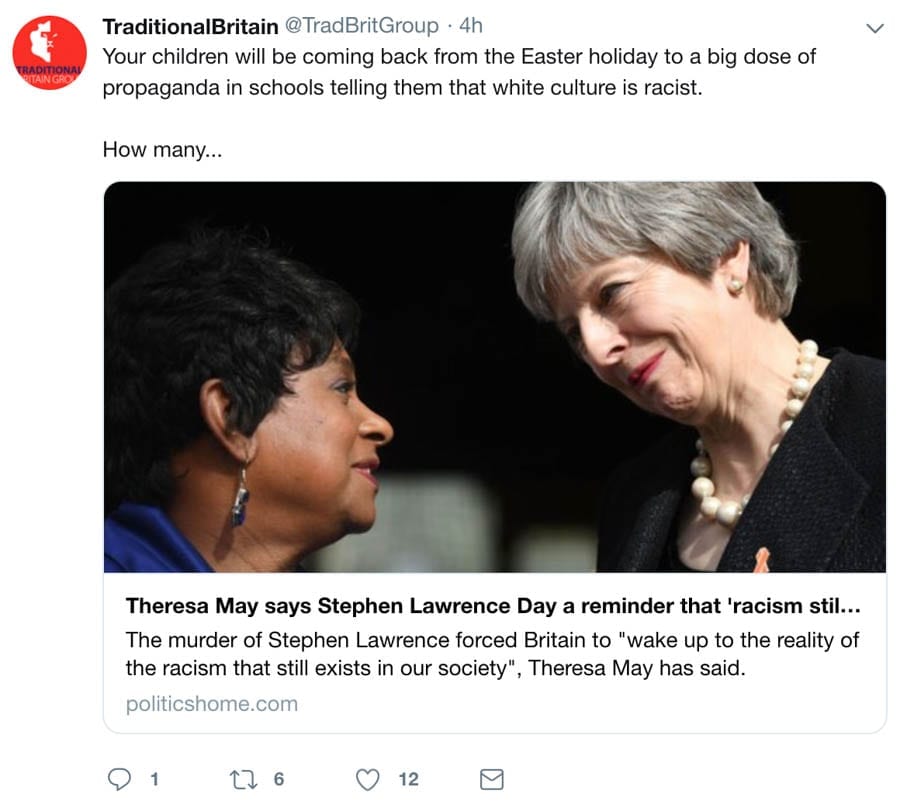Visit the politicshome.com source link
The width and height of the screenshot is (900, 801).
(x=212, y=703)
